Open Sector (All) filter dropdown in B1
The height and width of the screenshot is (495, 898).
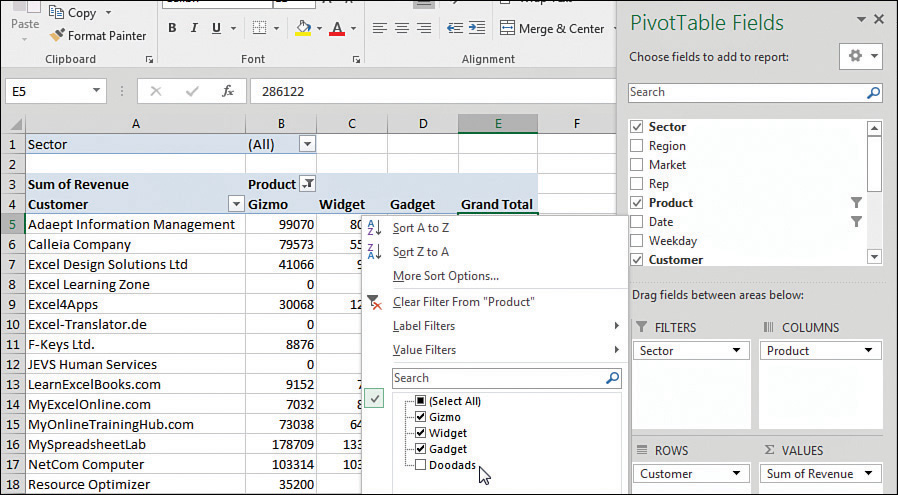click(308, 144)
